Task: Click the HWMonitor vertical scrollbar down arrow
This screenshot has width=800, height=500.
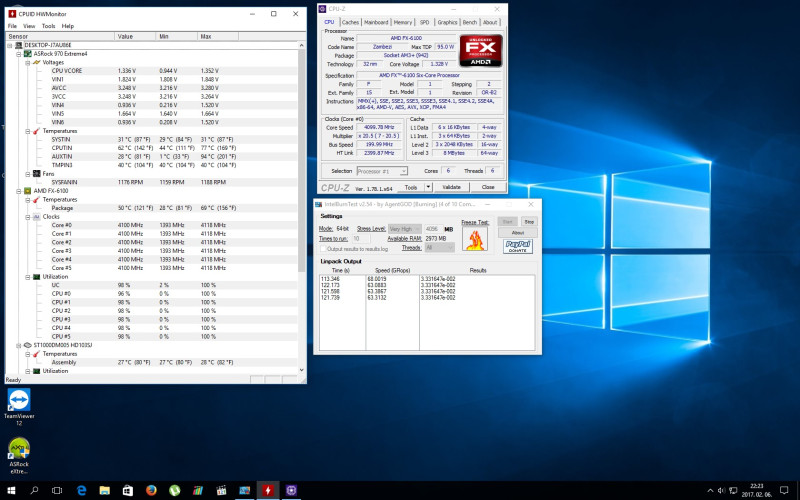Action: tap(302, 370)
